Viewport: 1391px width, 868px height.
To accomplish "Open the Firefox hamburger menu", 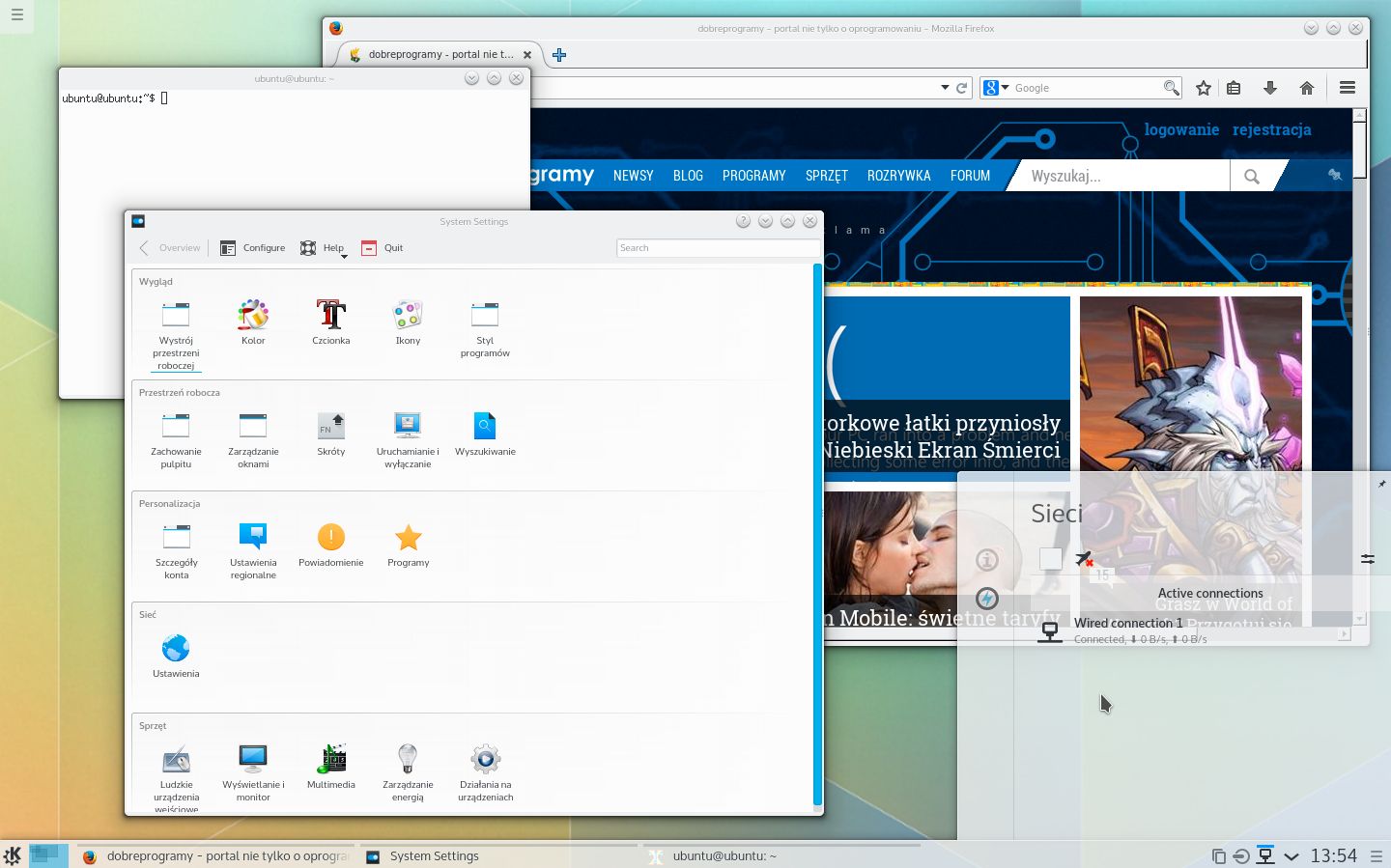I will 1348,88.
